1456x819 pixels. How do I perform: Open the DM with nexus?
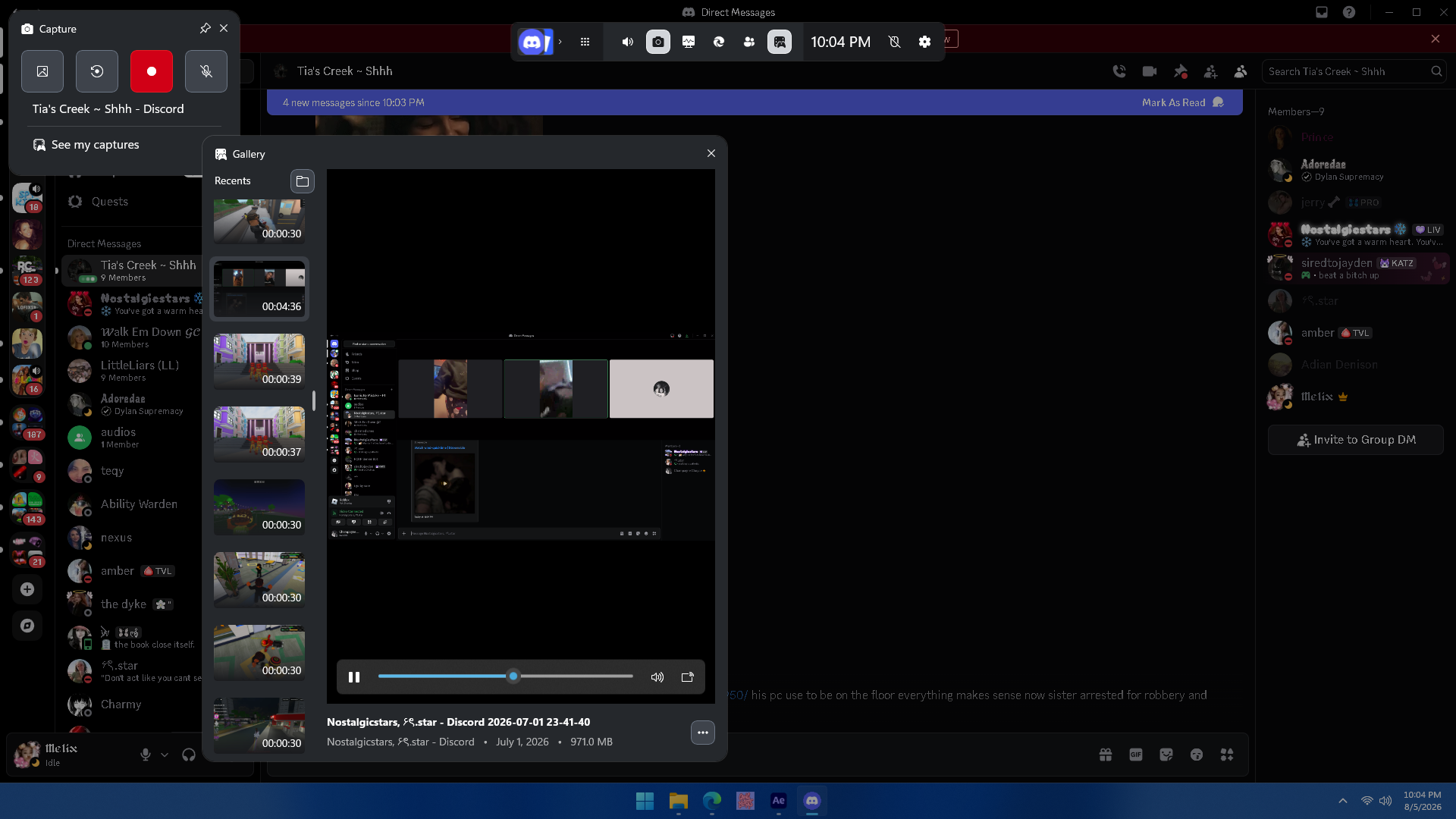coord(132,538)
